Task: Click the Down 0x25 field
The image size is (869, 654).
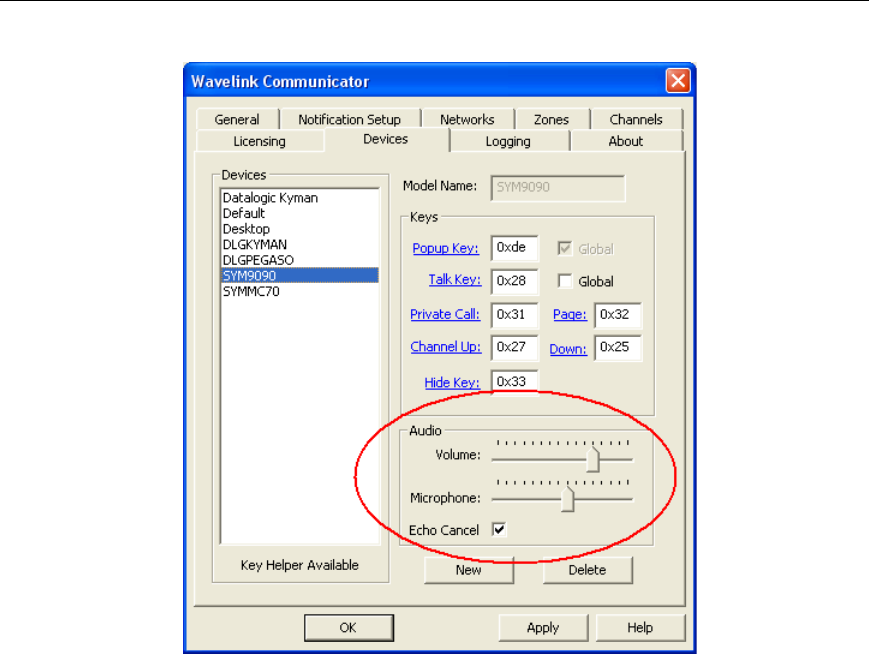Action: point(618,348)
